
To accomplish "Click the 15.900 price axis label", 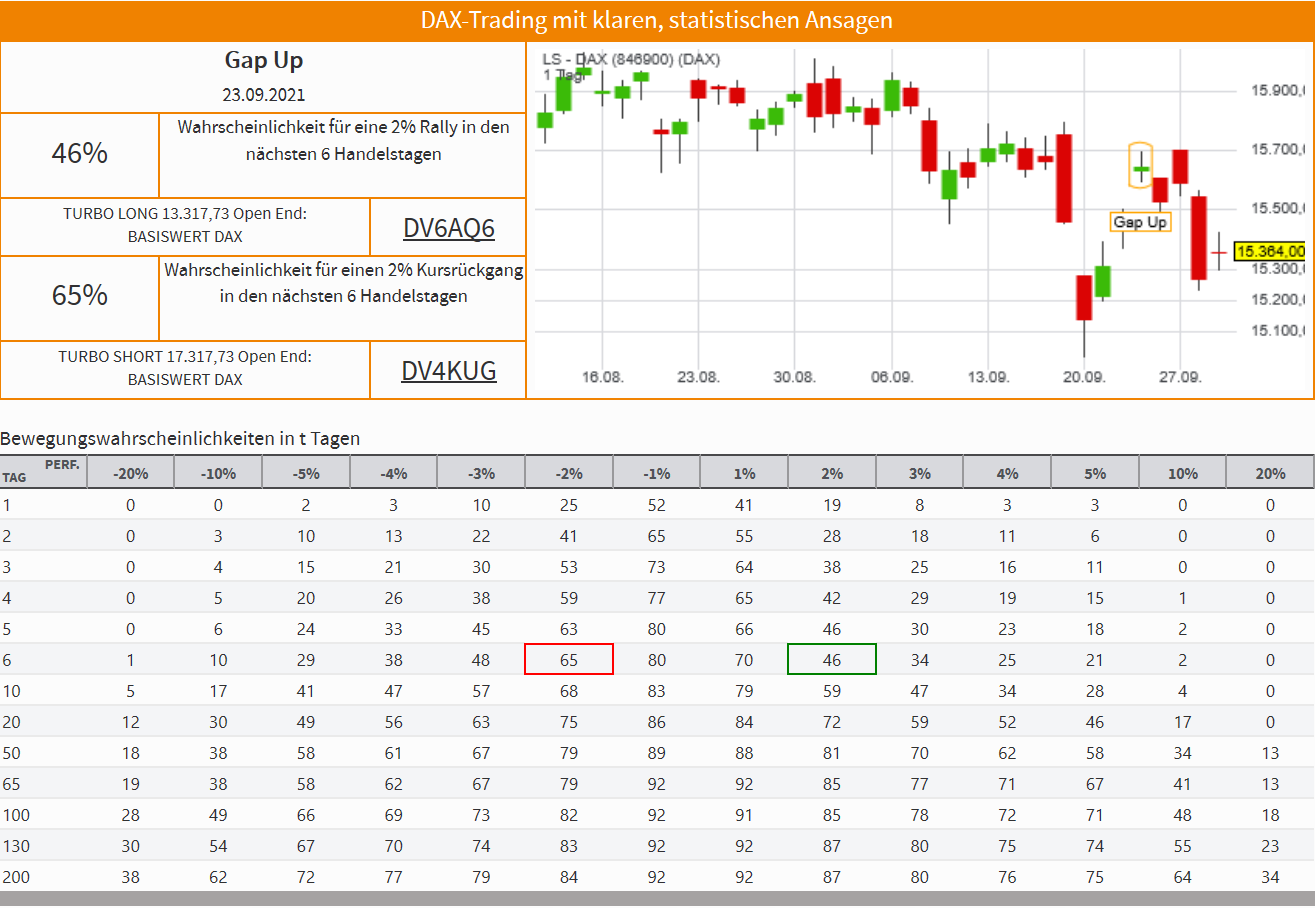I will coord(1280,91).
